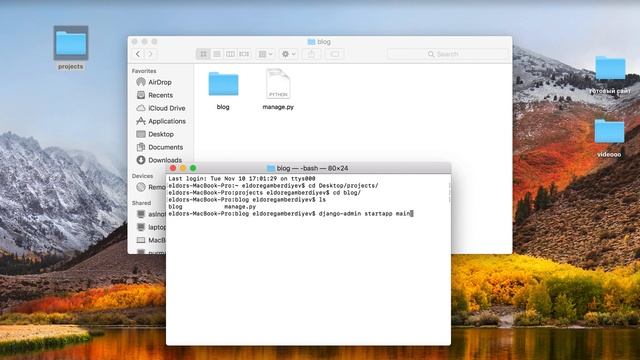The image size is (640, 360).
Task: Click the Remote Disc icon in sidebar
Action: (141, 187)
